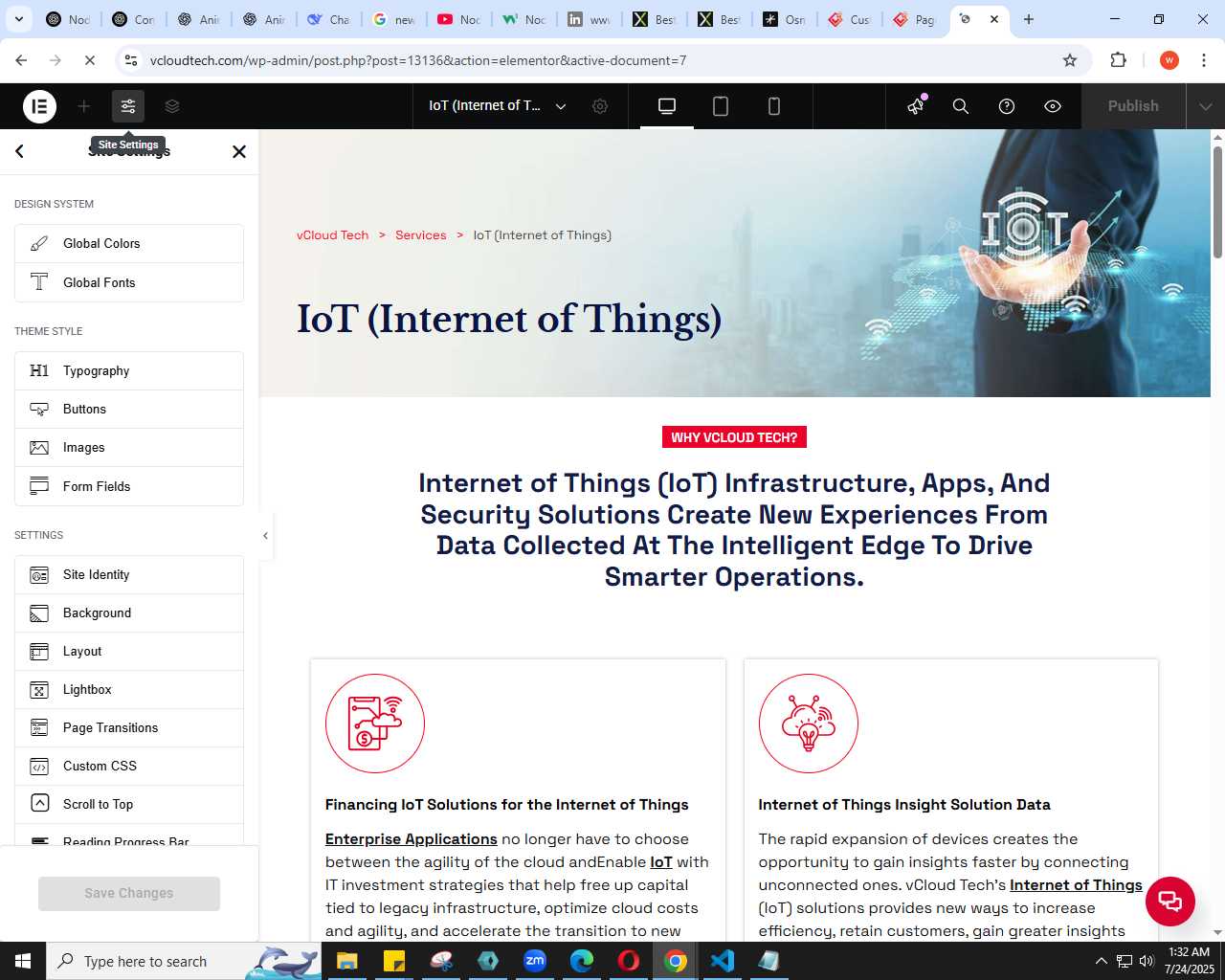Close the Site Settings panel
Viewport: 1225px width, 980px height.
(239, 151)
